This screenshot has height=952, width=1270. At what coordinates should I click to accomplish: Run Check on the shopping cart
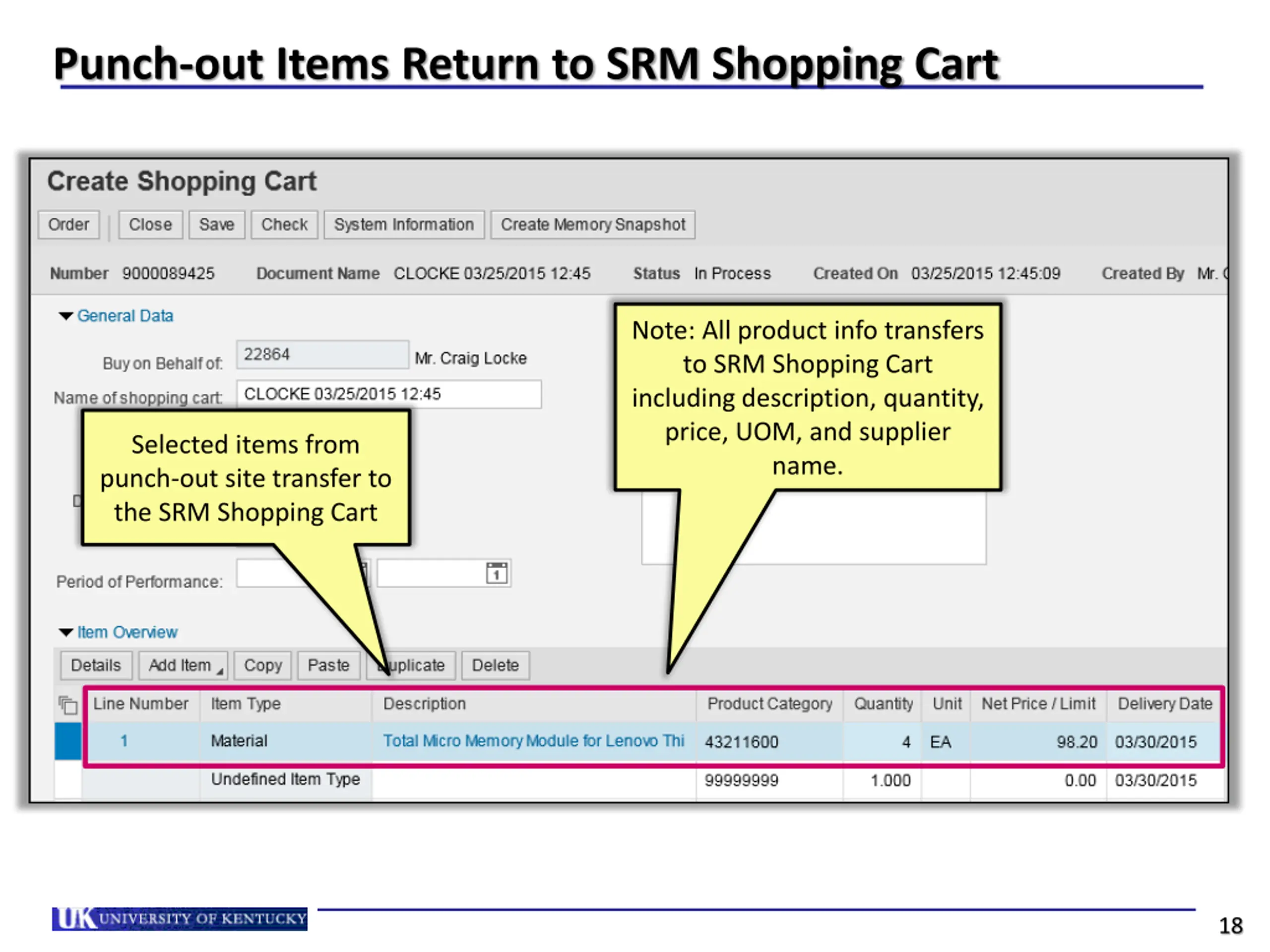tap(284, 225)
